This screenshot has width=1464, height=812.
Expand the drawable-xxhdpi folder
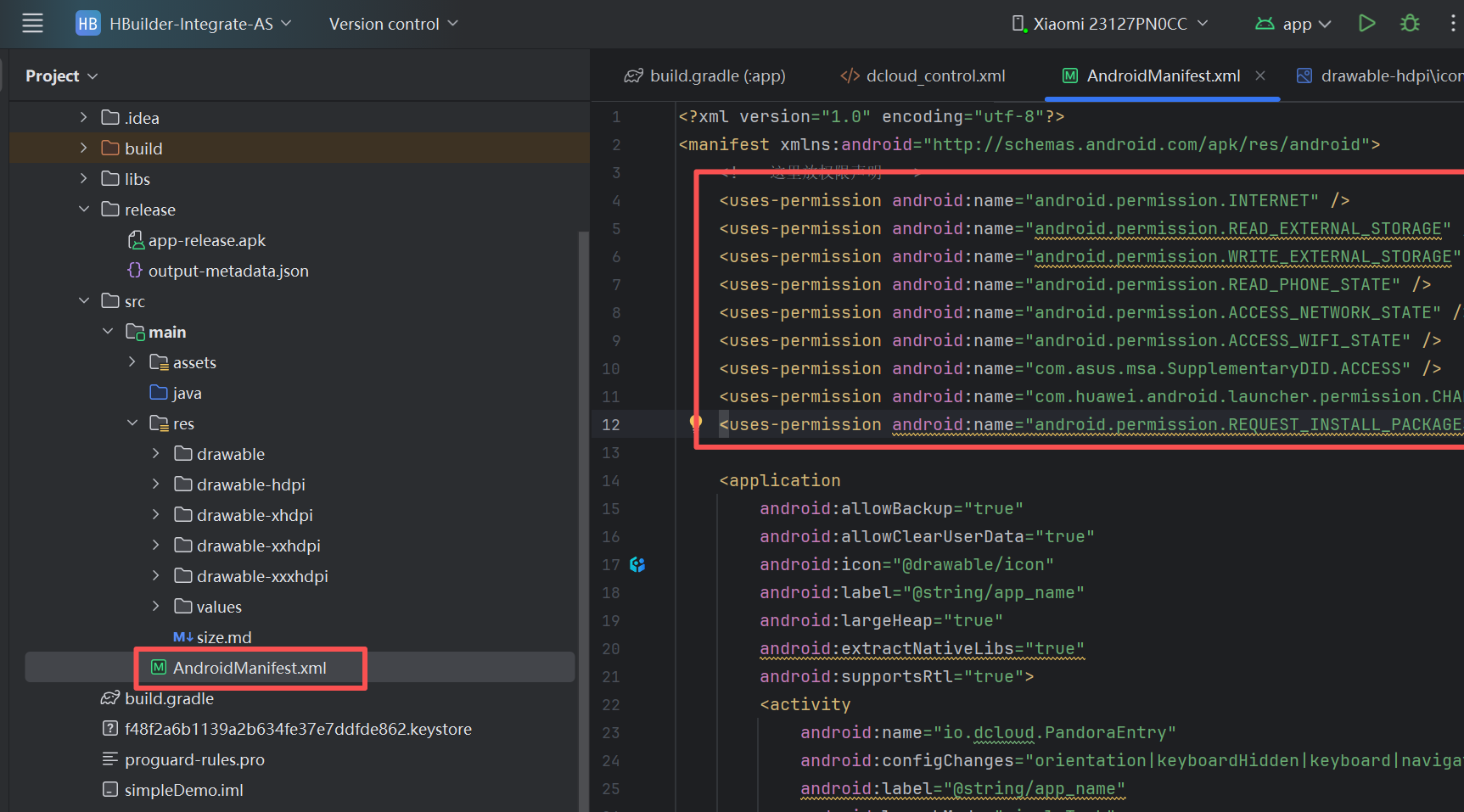[x=155, y=545]
